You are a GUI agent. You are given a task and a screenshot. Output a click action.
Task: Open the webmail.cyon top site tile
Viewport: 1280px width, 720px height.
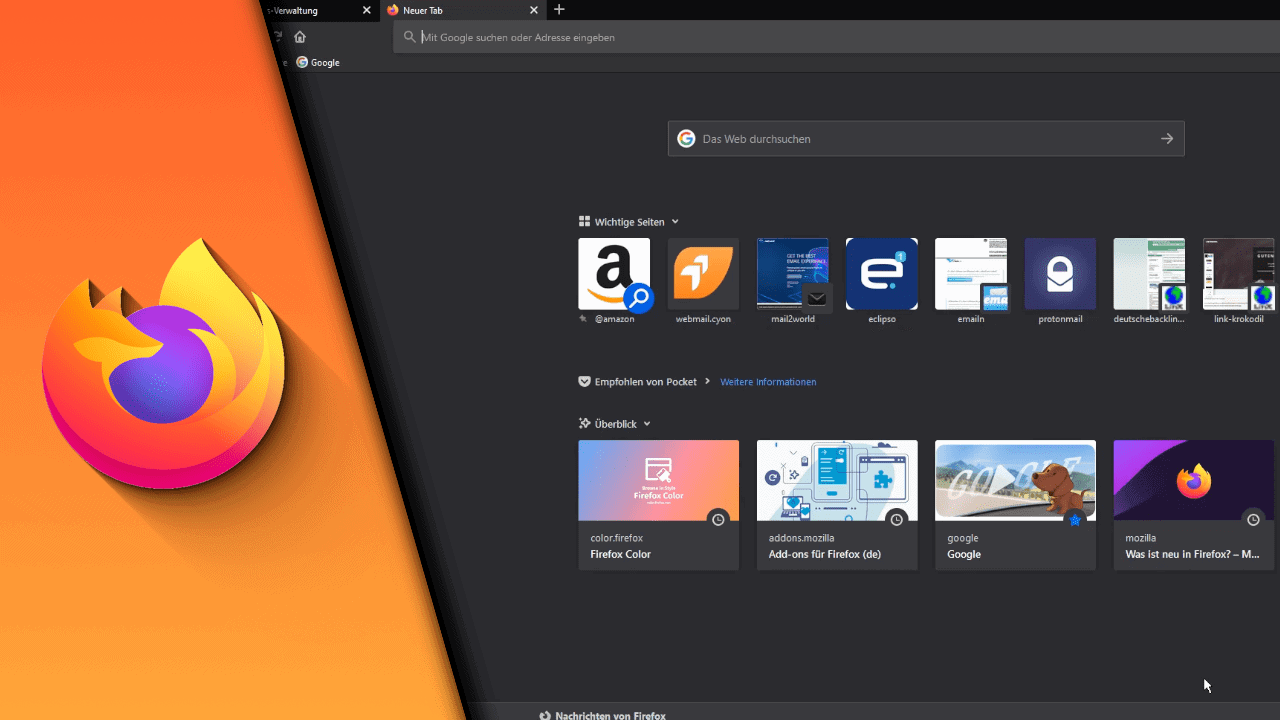703,274
